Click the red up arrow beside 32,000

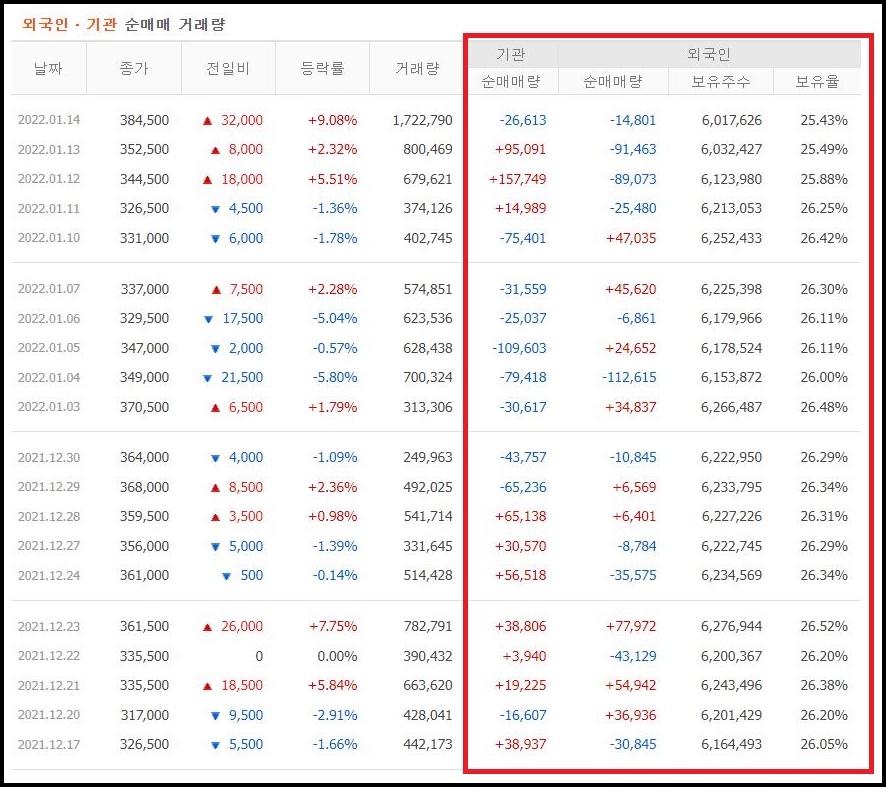click(207, 120)
